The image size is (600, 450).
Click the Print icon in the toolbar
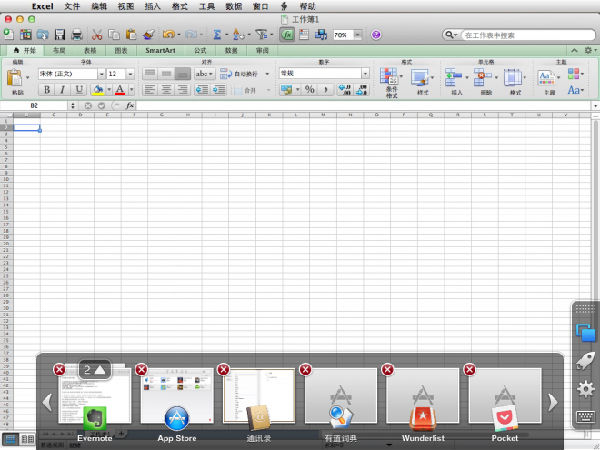tap(77, 35)
